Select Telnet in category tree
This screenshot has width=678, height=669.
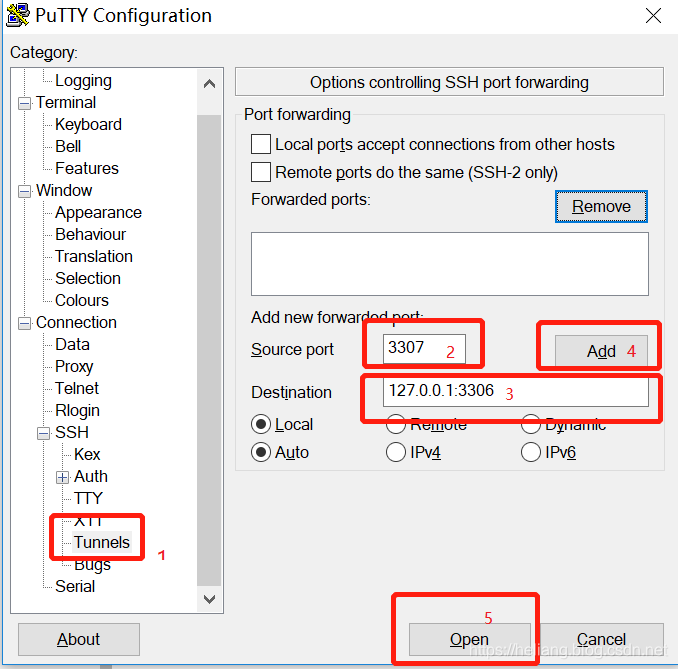tap(77, 388)
